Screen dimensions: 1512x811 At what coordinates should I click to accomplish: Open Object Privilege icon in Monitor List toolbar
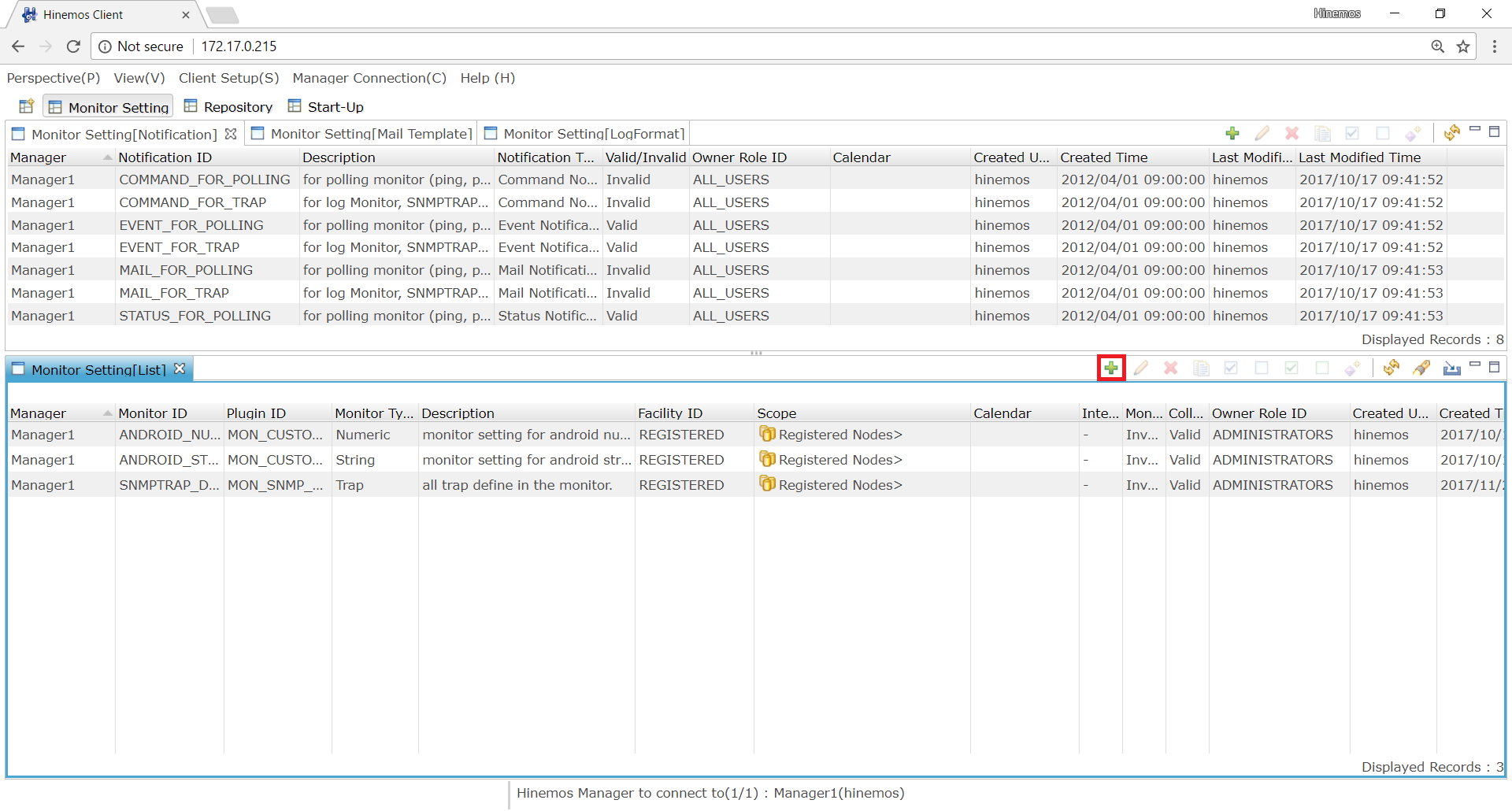(1352, 368)
